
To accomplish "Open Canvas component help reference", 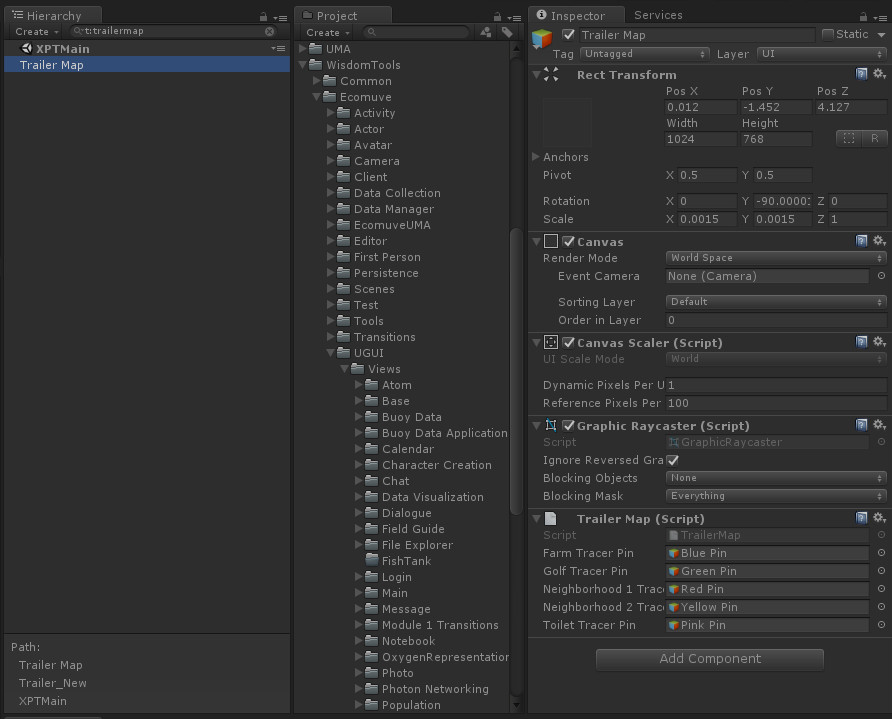I will (862, 241).
